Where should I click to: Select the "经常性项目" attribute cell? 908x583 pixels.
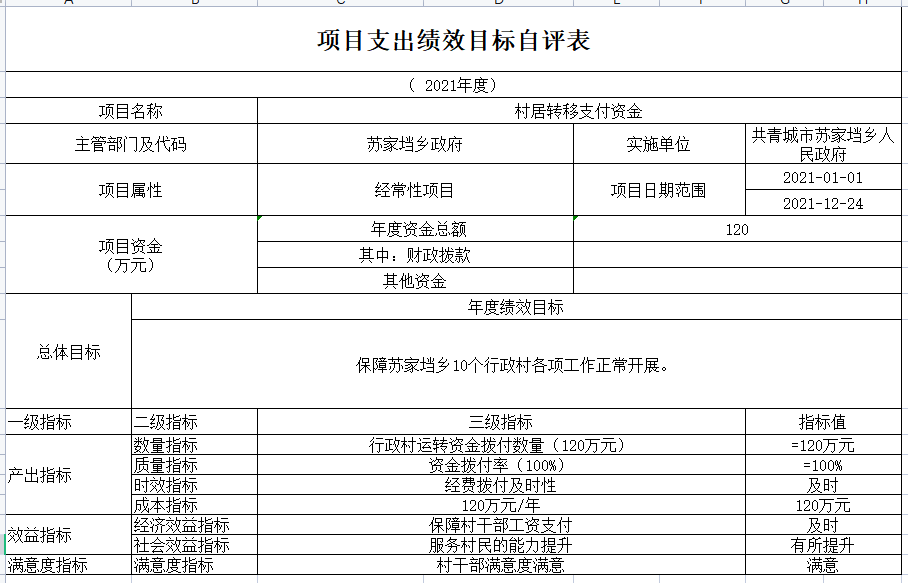point(415,190)
